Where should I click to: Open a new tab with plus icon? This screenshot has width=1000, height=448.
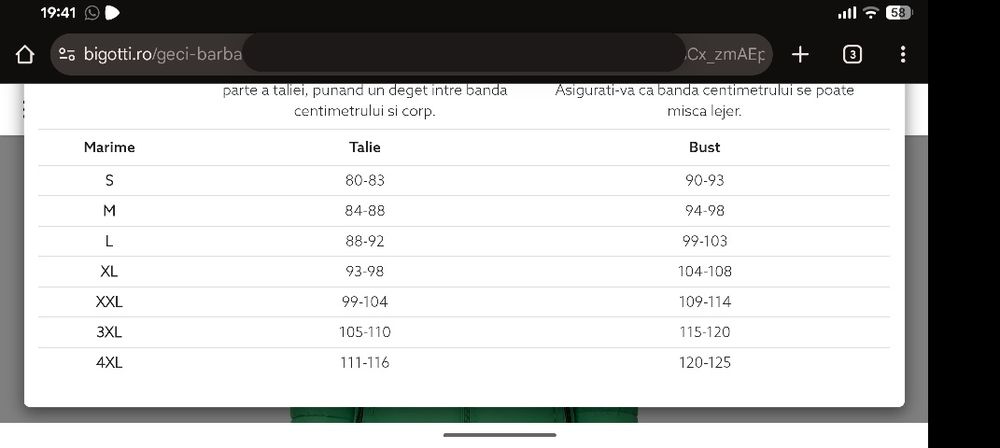tap(800, 55)
